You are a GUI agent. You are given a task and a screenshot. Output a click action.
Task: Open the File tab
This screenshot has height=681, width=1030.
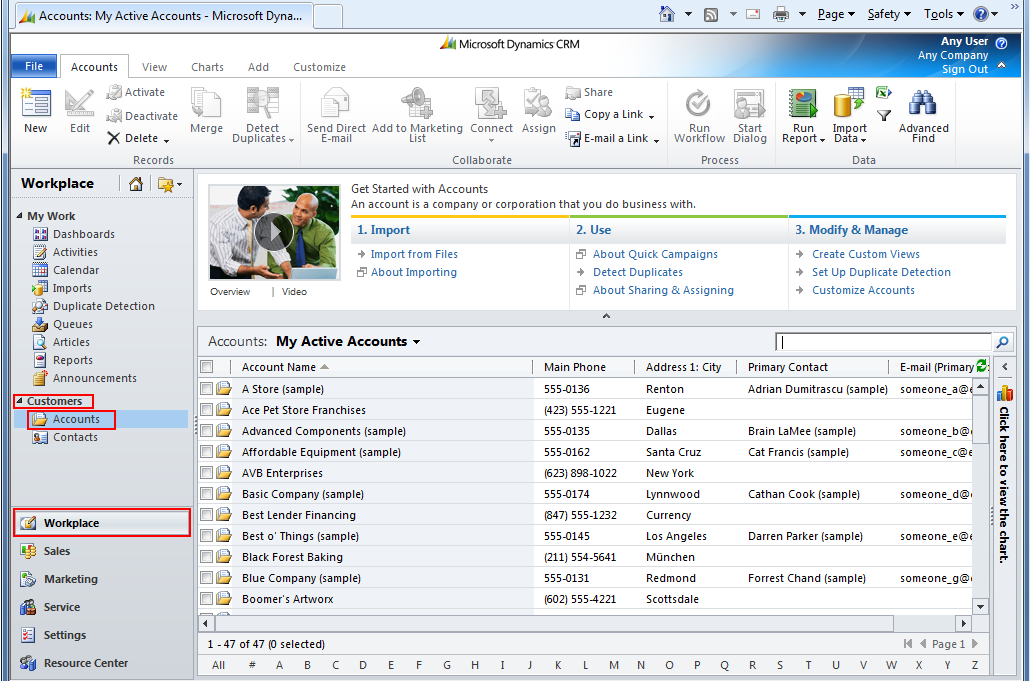point(34,66)
